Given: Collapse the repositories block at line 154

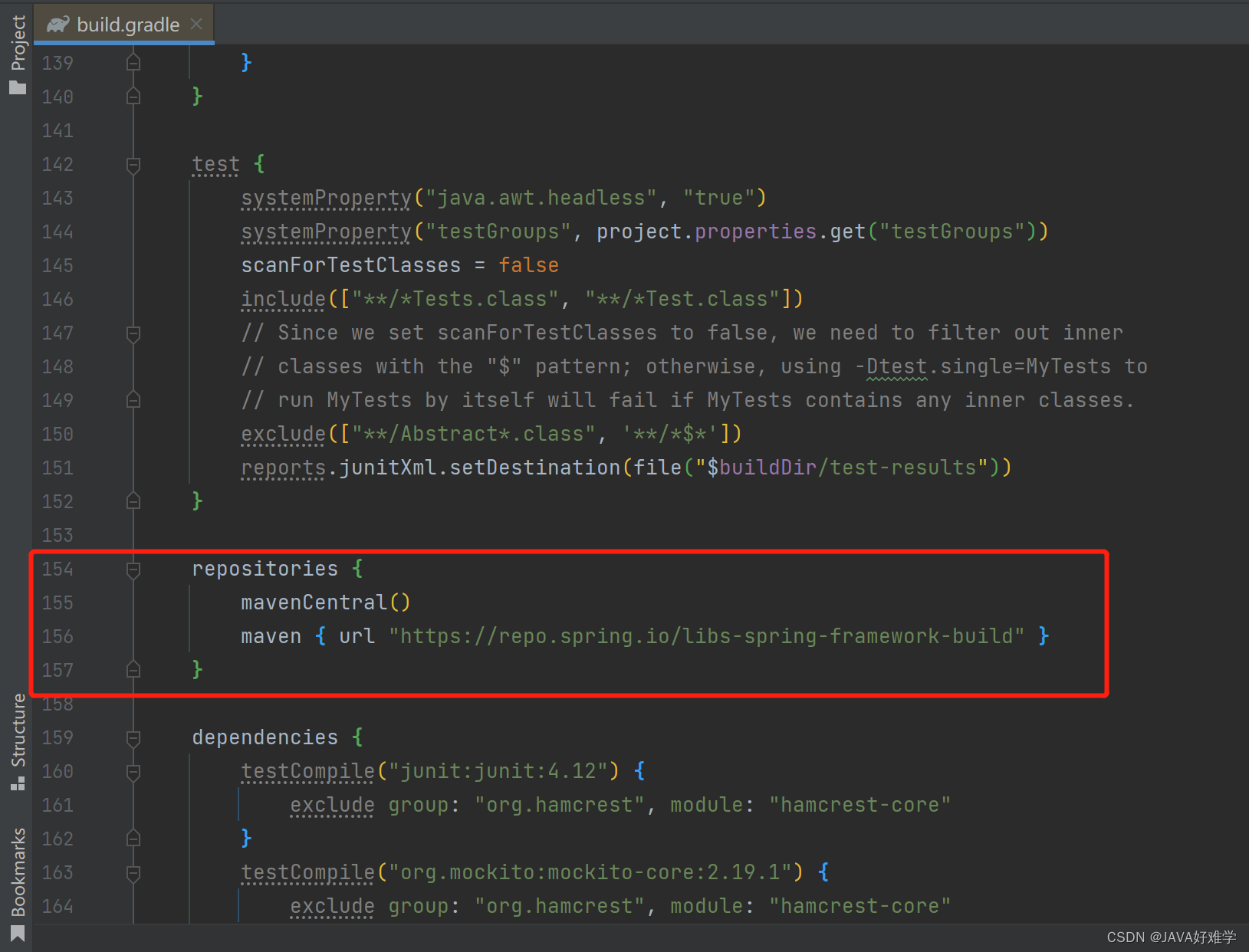Looking at the screenshot, I should coord(133,570).
